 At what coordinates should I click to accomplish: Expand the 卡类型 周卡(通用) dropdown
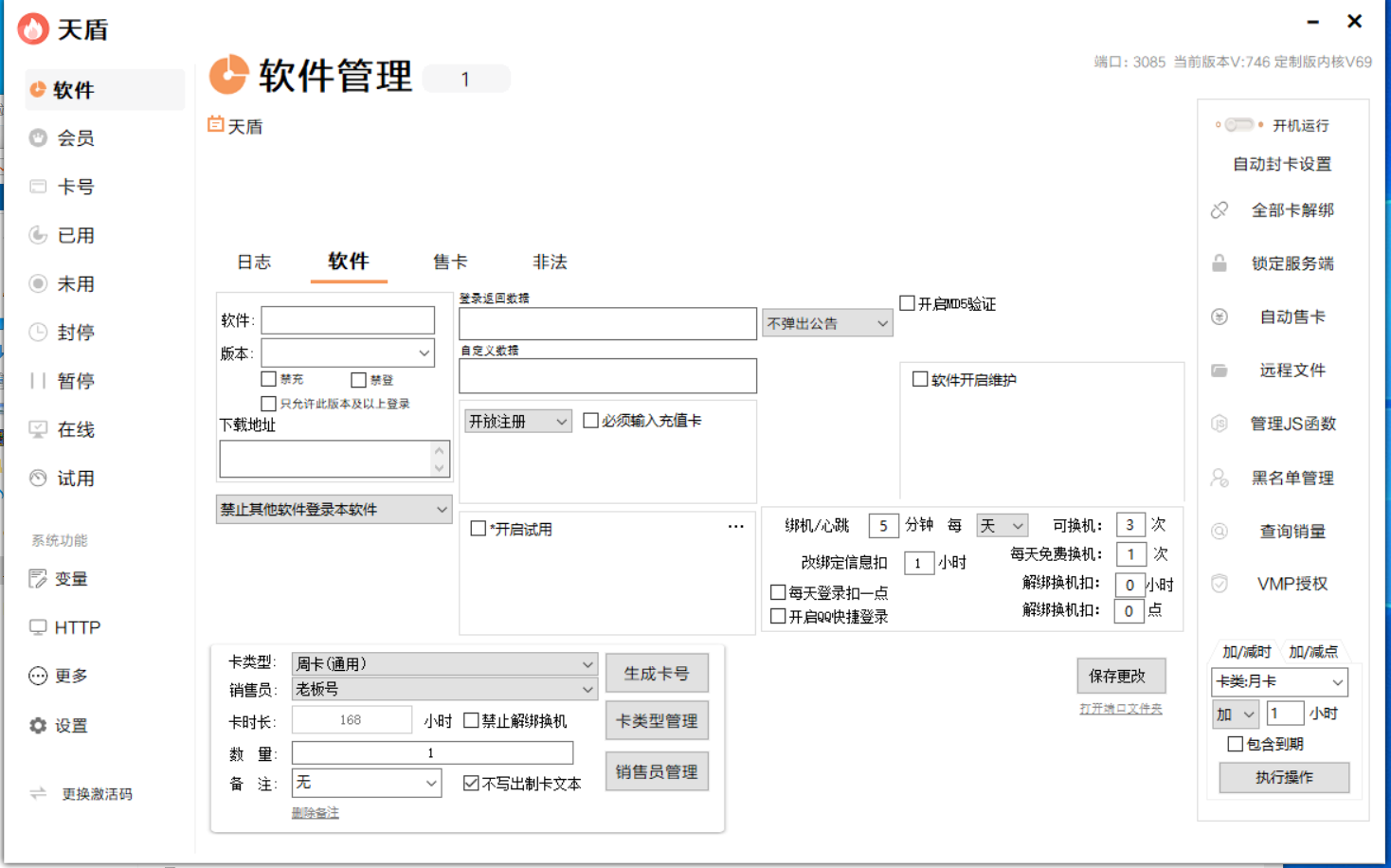tap(444, 663)
